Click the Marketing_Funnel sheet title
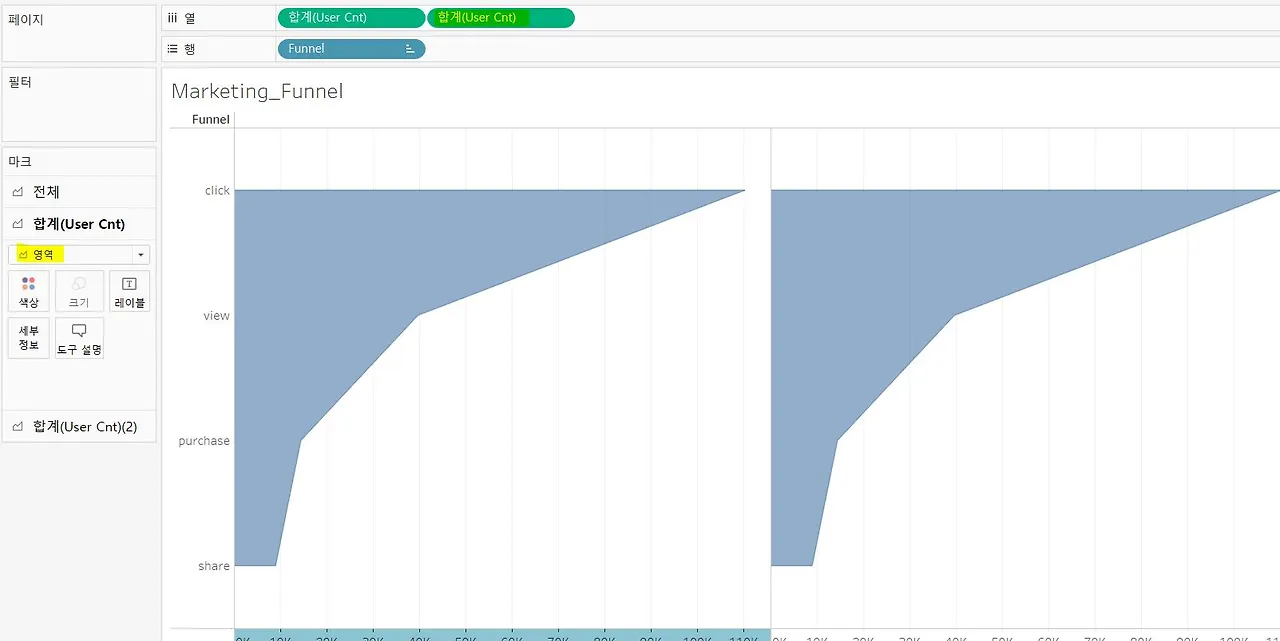This screenshot has height=641, width=1280. (257, 91)
